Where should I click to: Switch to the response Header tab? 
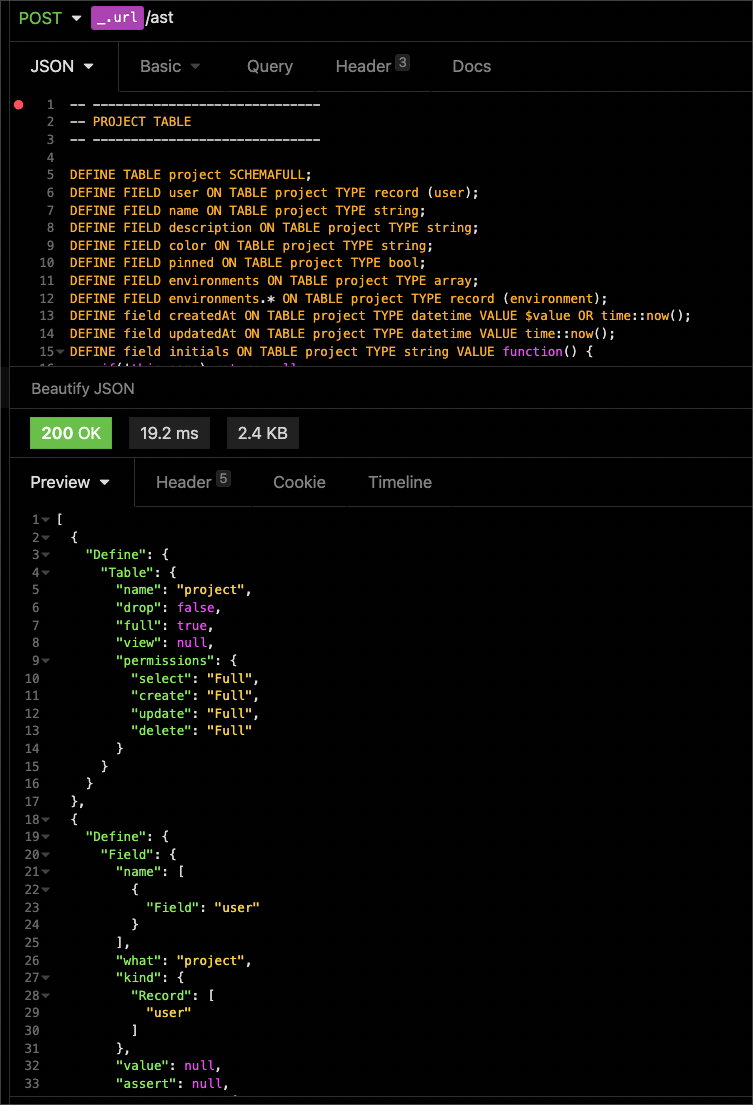tap(193, 482)
